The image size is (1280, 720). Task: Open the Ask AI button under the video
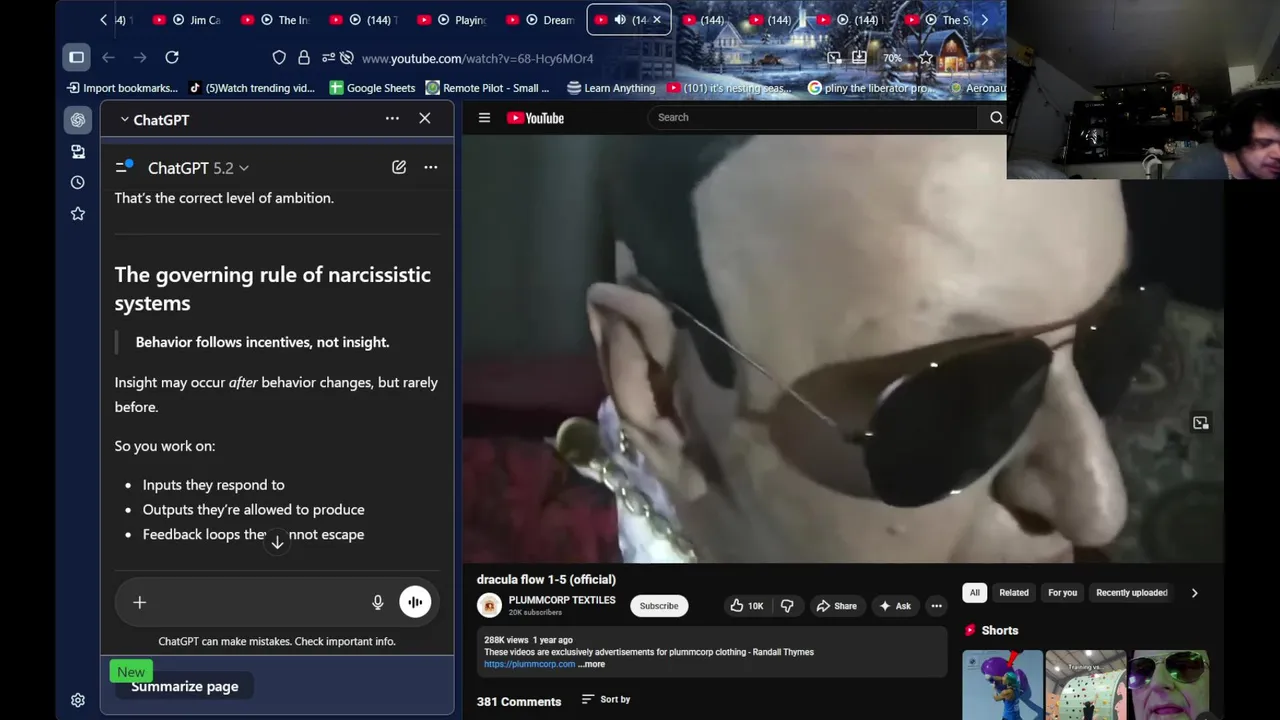coord(895,606)
